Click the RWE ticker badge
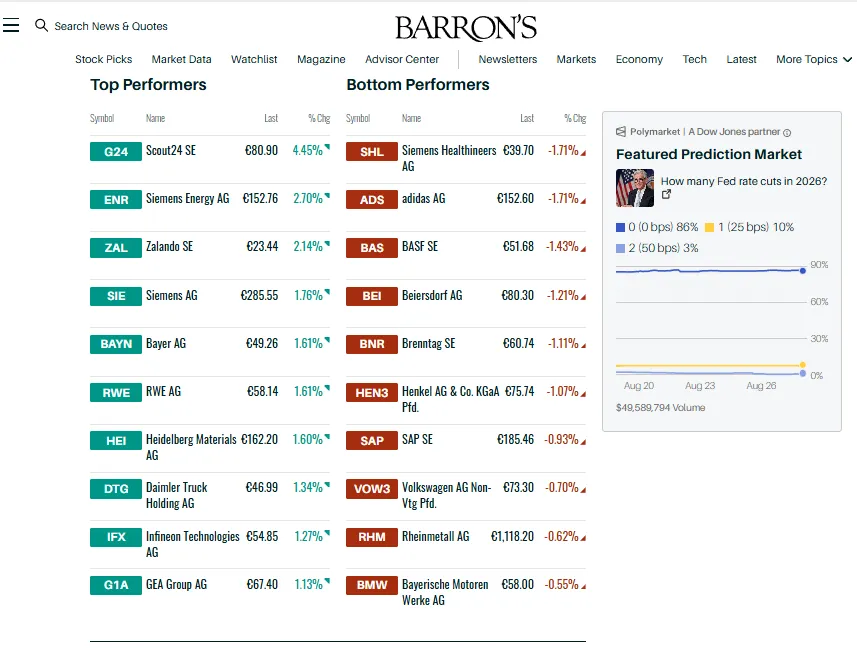Viewport: 857px width, 648px height. (116, 392)
